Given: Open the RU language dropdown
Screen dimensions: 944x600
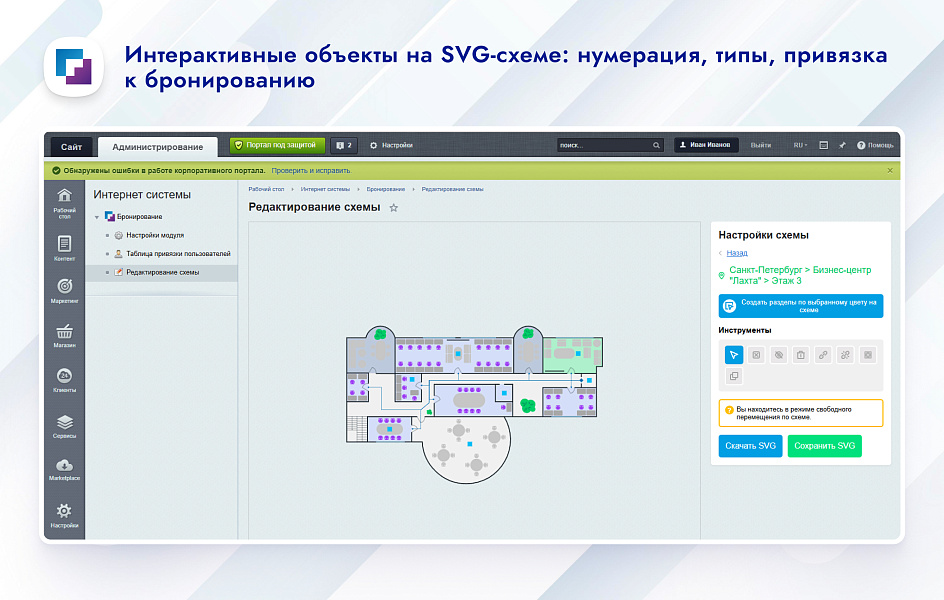Looking at the screenshot, I should click(800, 145).
